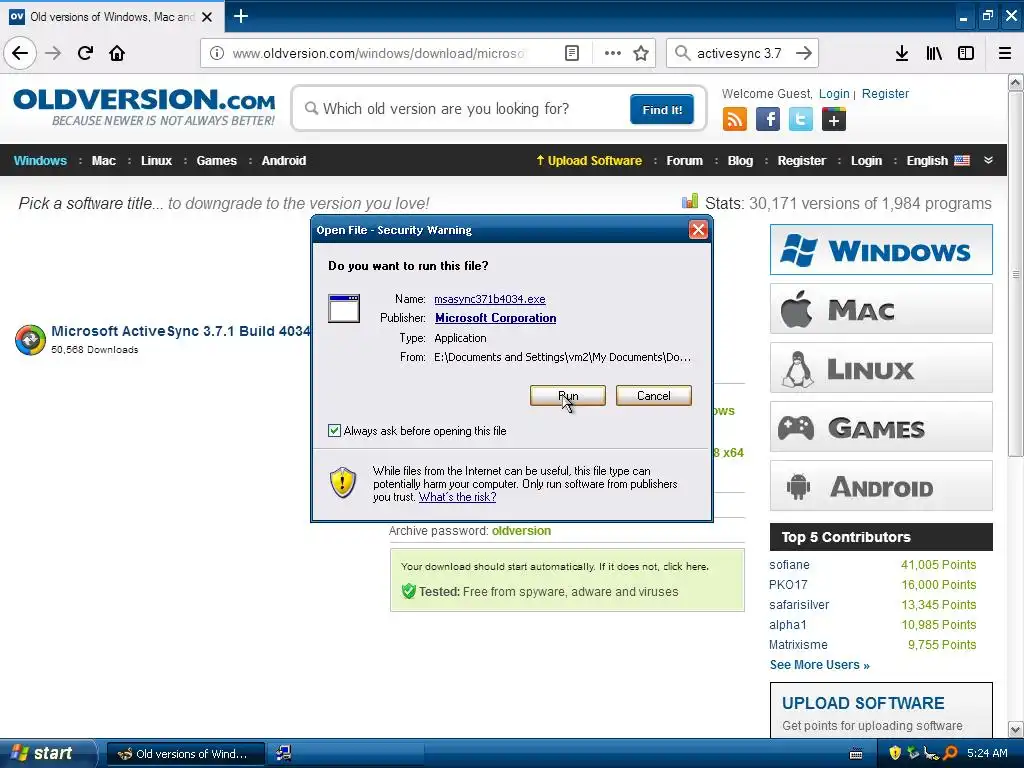Image resolution: width=1024 pixels, height=768 pixels.
Task: Click the security shield icon in tray
Action: pos(895,753)
